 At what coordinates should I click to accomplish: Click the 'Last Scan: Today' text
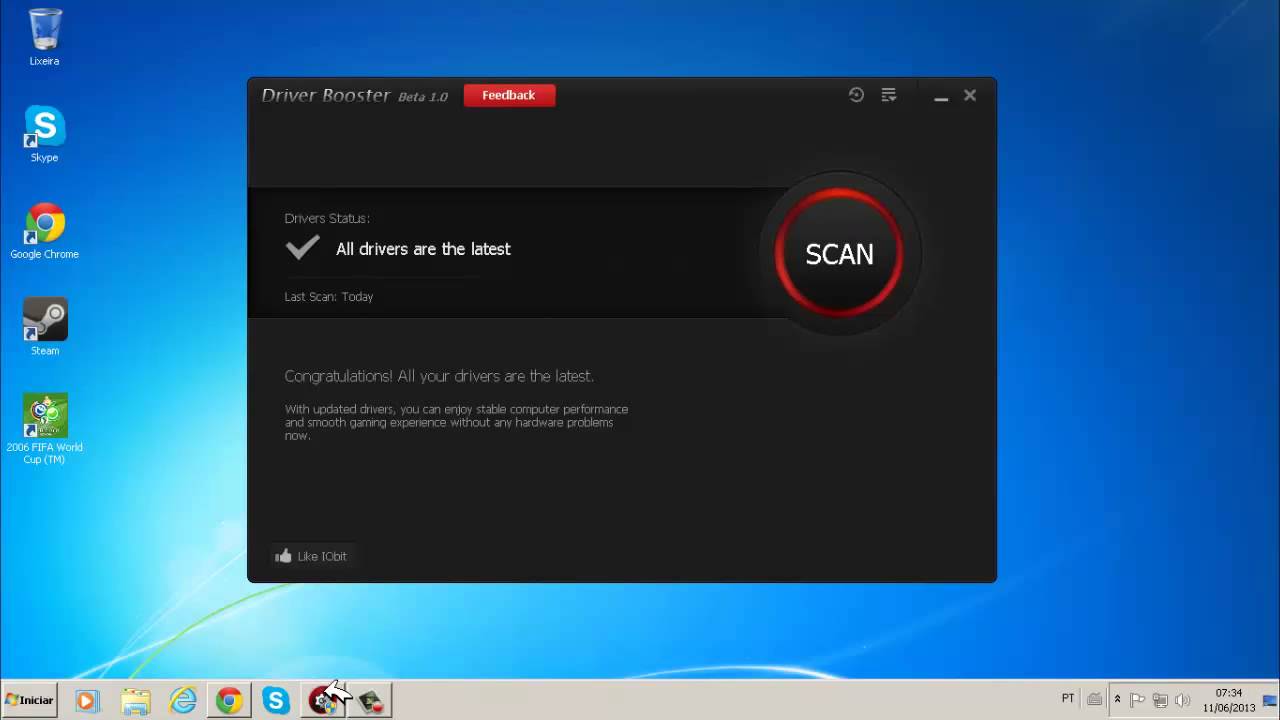point(329,297)
